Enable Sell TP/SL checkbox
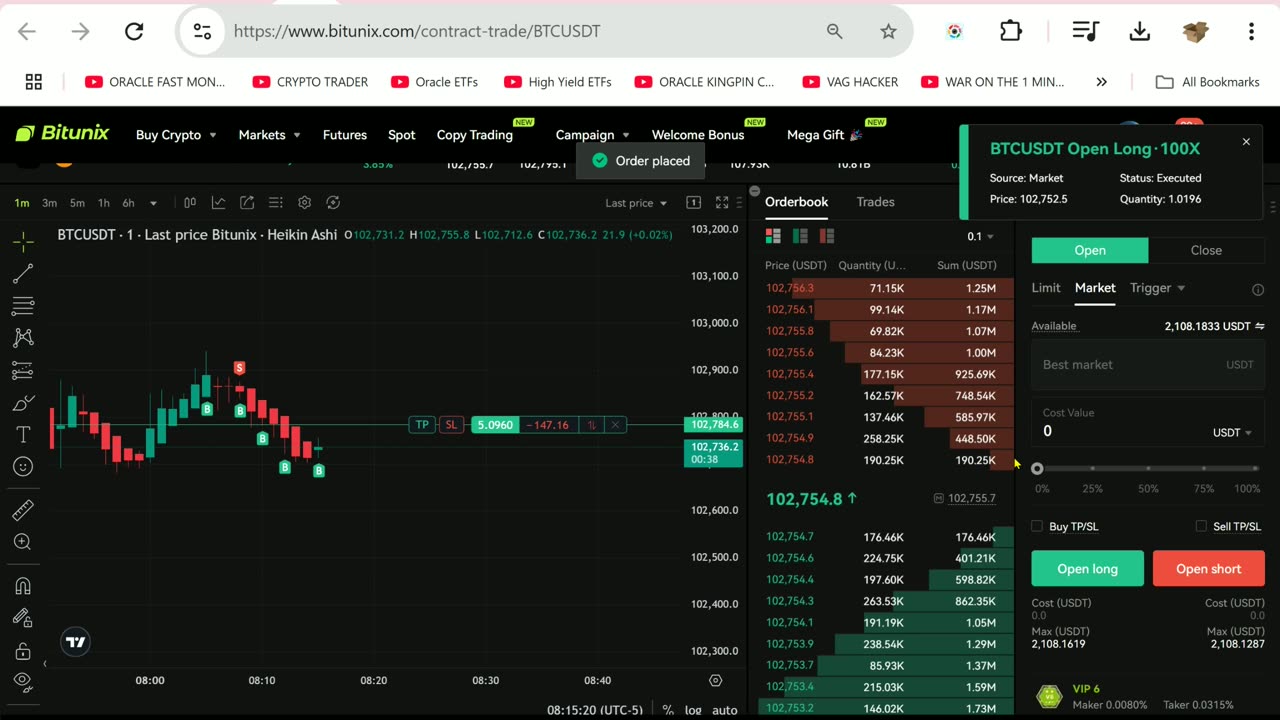Image resolution: width=1280 pixels, height=720 pixels. 1201,526
